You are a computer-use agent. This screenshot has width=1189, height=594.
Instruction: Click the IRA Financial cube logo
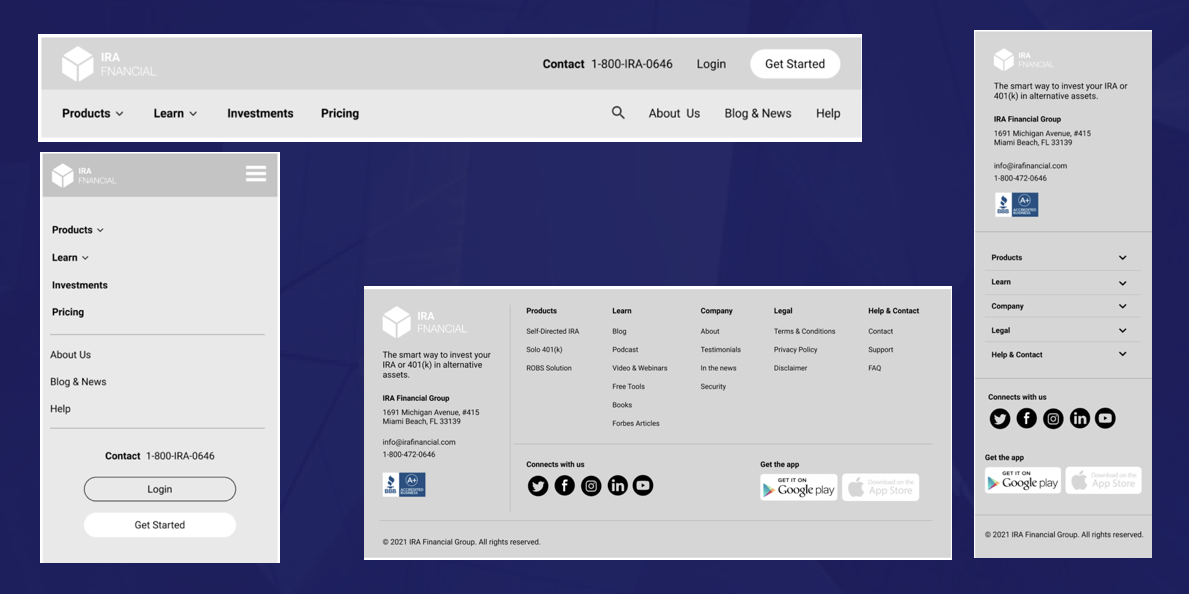[78, 62]
